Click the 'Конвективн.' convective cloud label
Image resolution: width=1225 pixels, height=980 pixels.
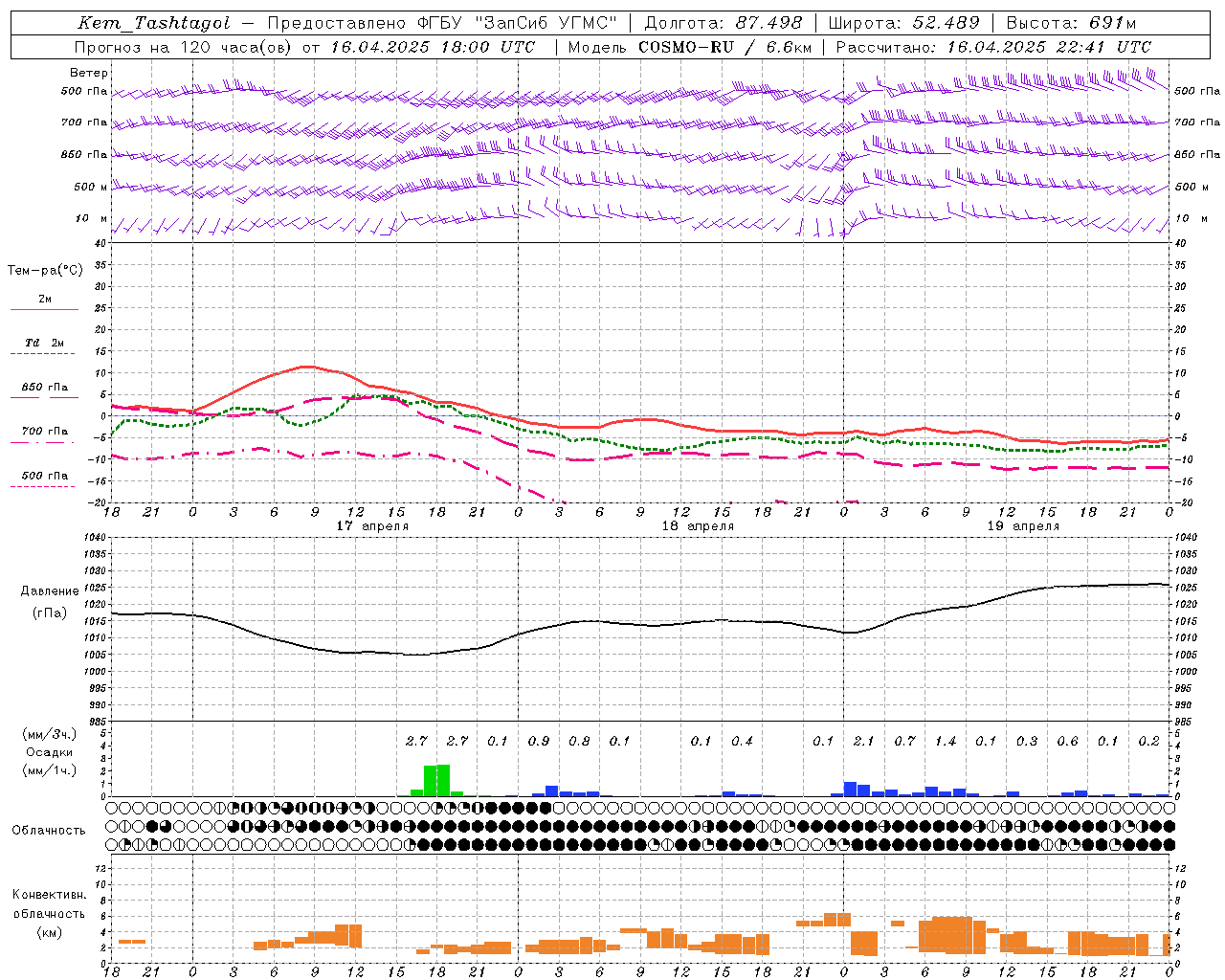(49, 895)
